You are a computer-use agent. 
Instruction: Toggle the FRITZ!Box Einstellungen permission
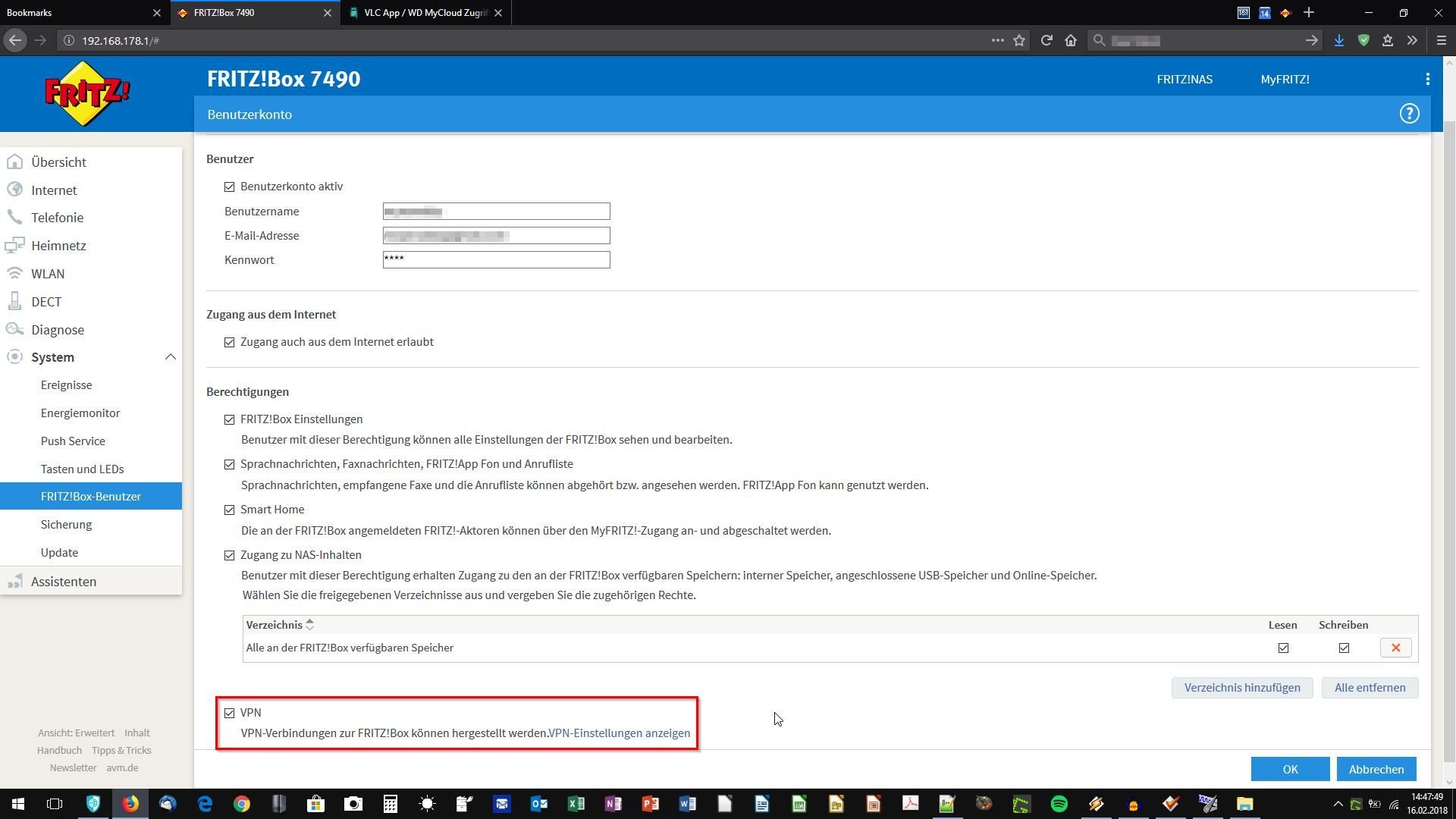229,419
